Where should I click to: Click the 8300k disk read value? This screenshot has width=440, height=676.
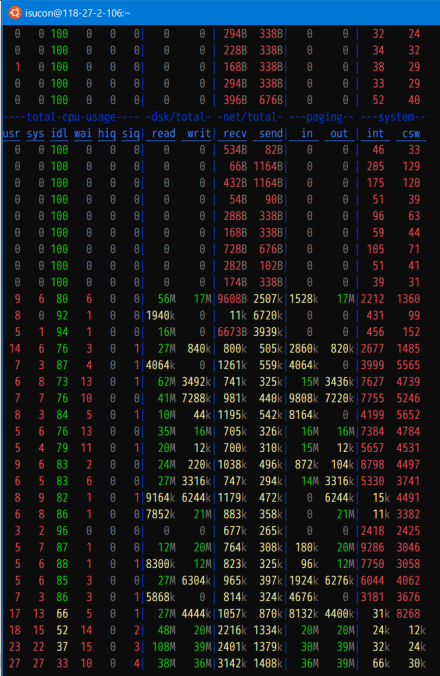pyautogui.click(x=161, y=564)
